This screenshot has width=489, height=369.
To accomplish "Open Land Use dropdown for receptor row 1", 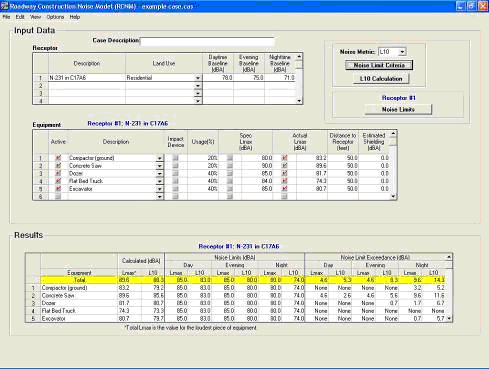I will tap(198, 78).
